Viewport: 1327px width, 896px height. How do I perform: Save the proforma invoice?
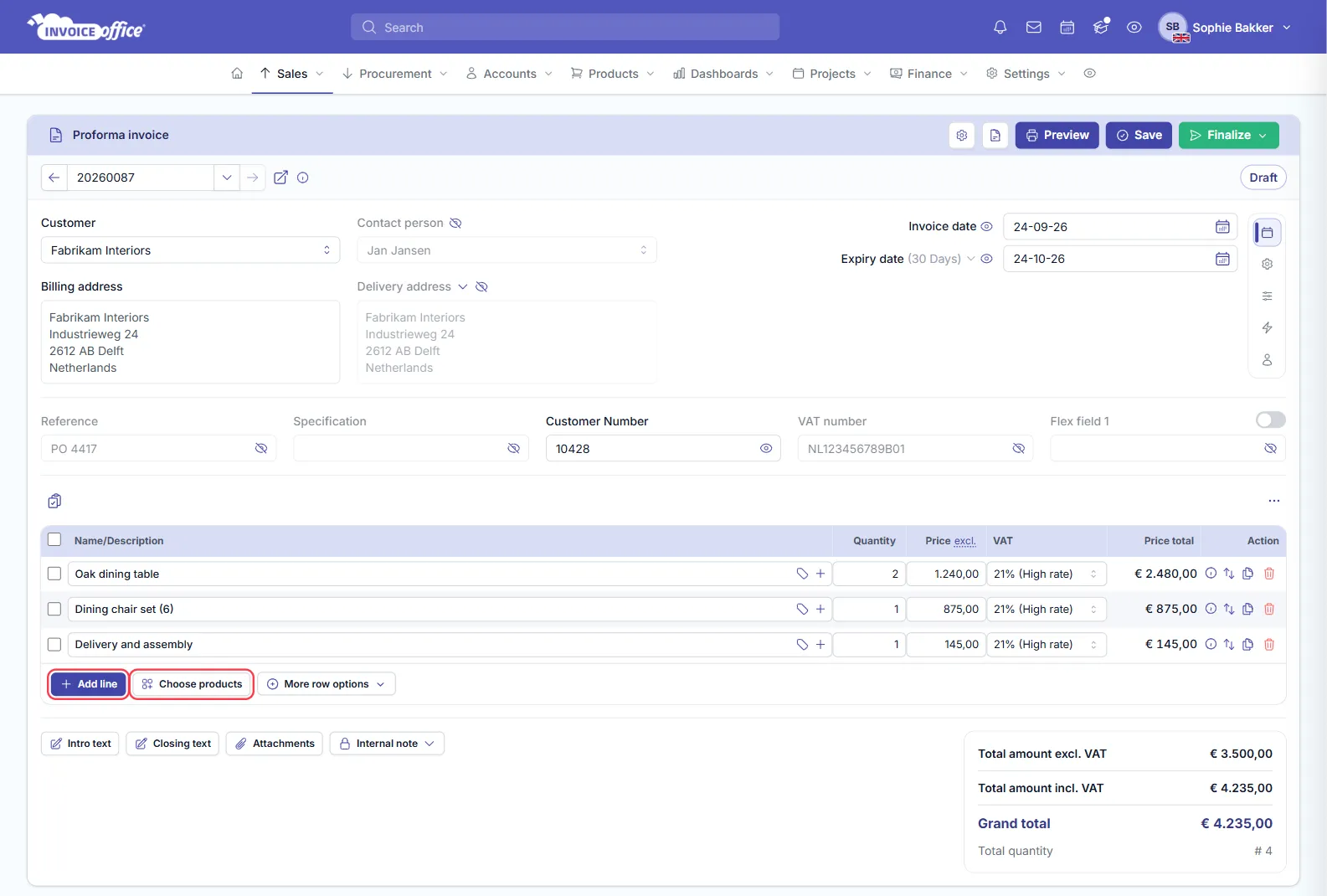tap(1139, 135)
